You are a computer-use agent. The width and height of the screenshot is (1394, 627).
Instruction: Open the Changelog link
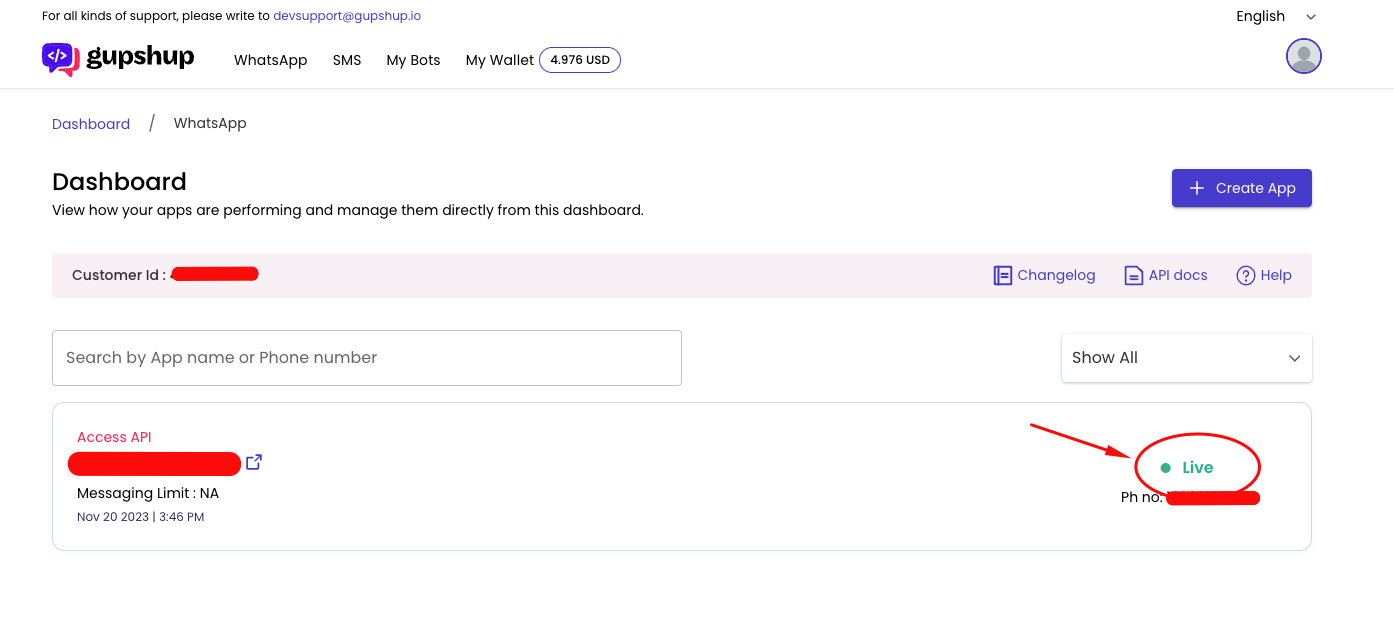1056,275
